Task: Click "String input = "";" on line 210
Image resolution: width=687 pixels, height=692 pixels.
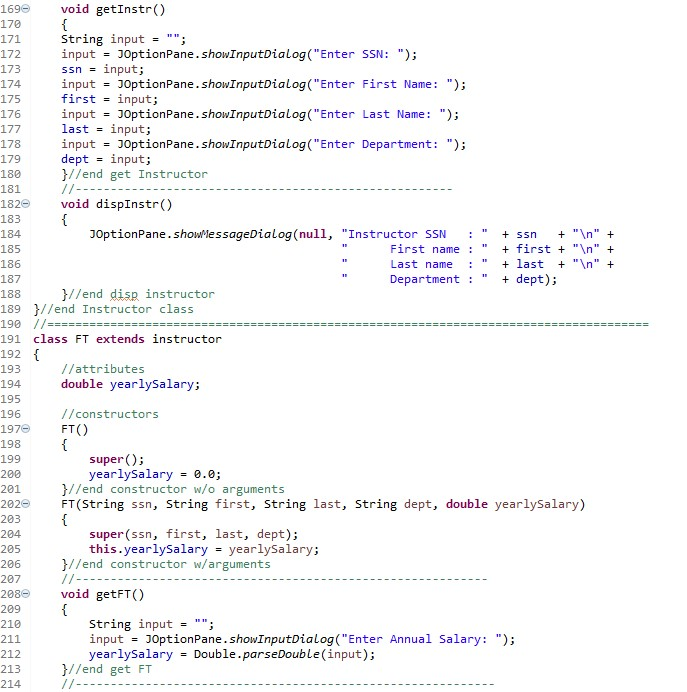Action: coord(152,624)
